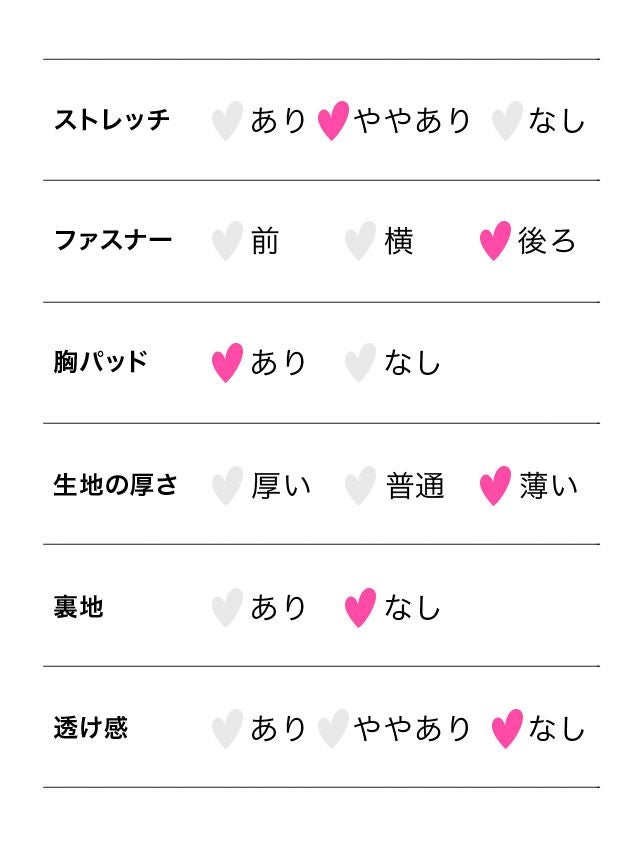Click the 生地の厚さ row label
This screenshot has height=854, width=640.
[x=115, y=485]
